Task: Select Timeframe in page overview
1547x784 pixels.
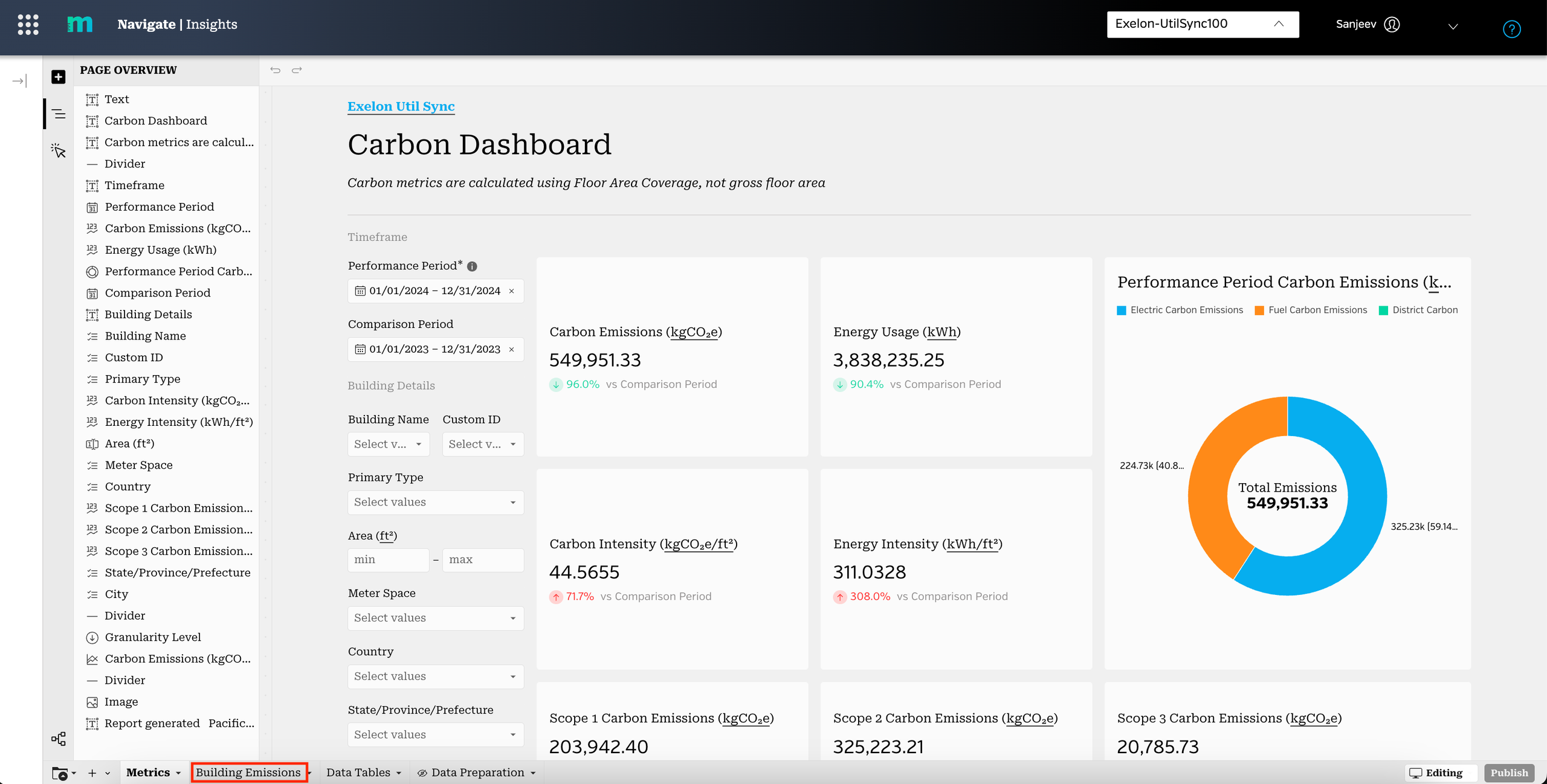Action: (134, 185)
